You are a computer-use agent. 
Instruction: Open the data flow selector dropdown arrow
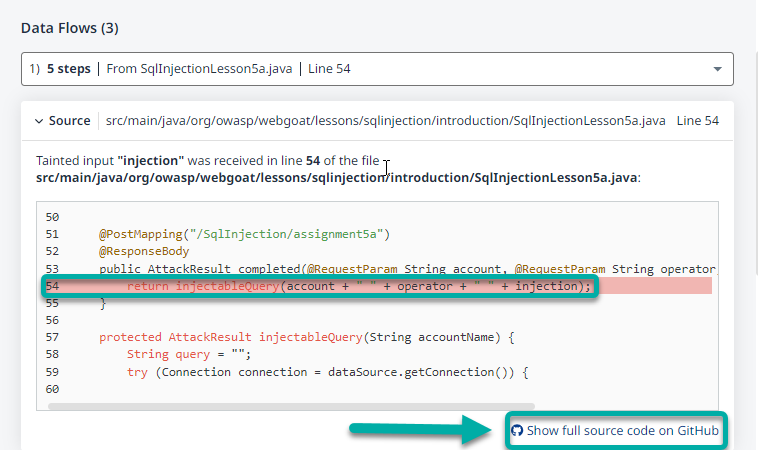[x=717, y=69]
